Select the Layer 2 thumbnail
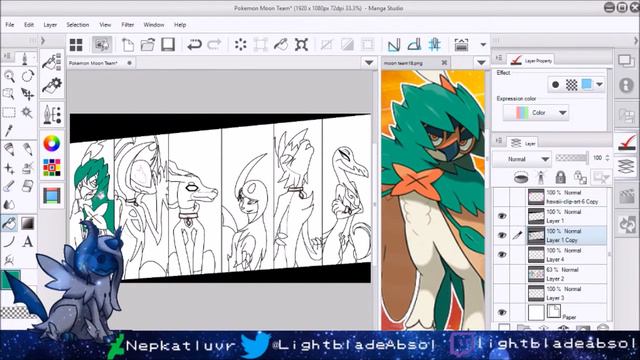Image resolution: width=640 pixels, height=360 pixels. (x=536, y=274)
